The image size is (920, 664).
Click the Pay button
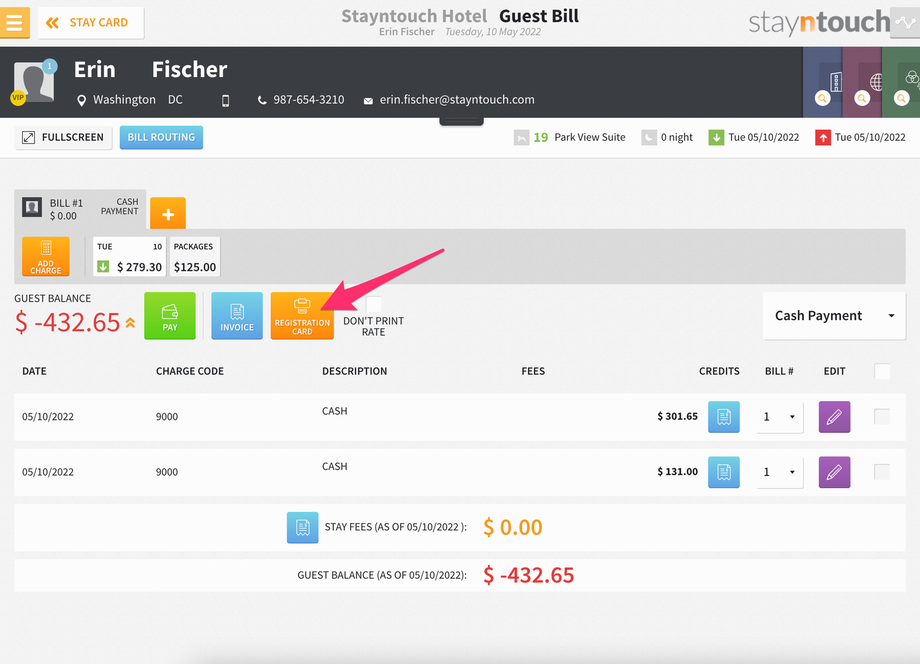point(170,316)
